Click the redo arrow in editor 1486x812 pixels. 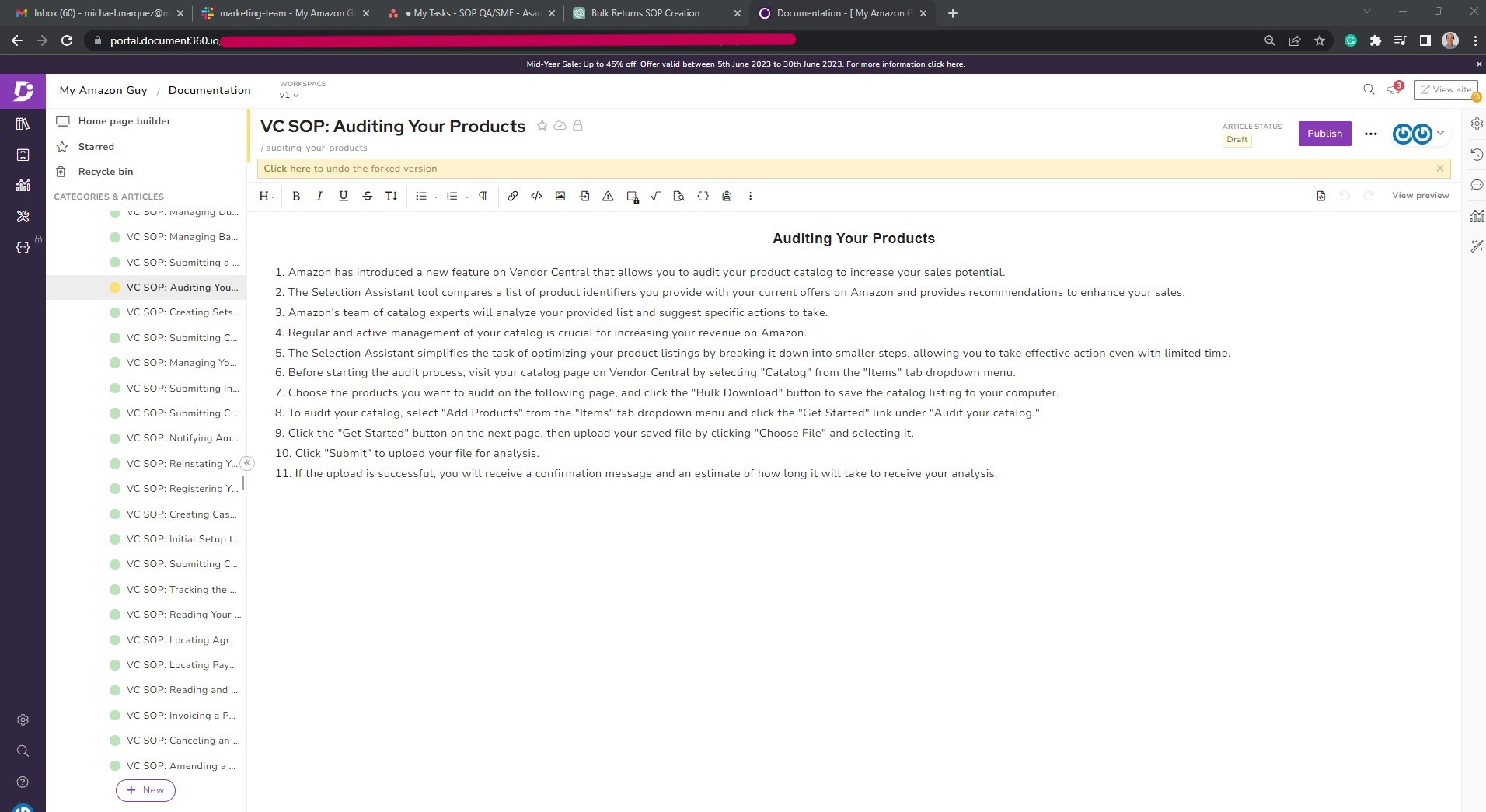click(1369, 196)
